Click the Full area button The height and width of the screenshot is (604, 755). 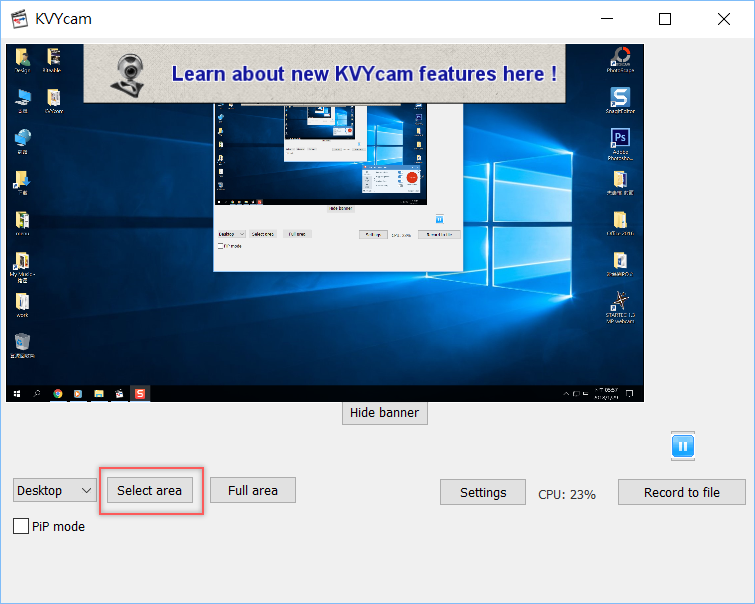[x=253, y=490]
